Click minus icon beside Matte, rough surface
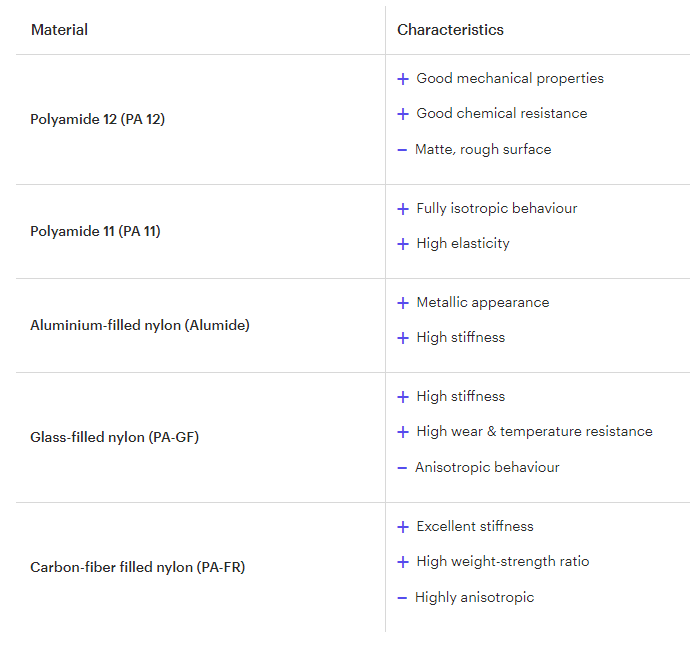 click(x=402, y=150)
